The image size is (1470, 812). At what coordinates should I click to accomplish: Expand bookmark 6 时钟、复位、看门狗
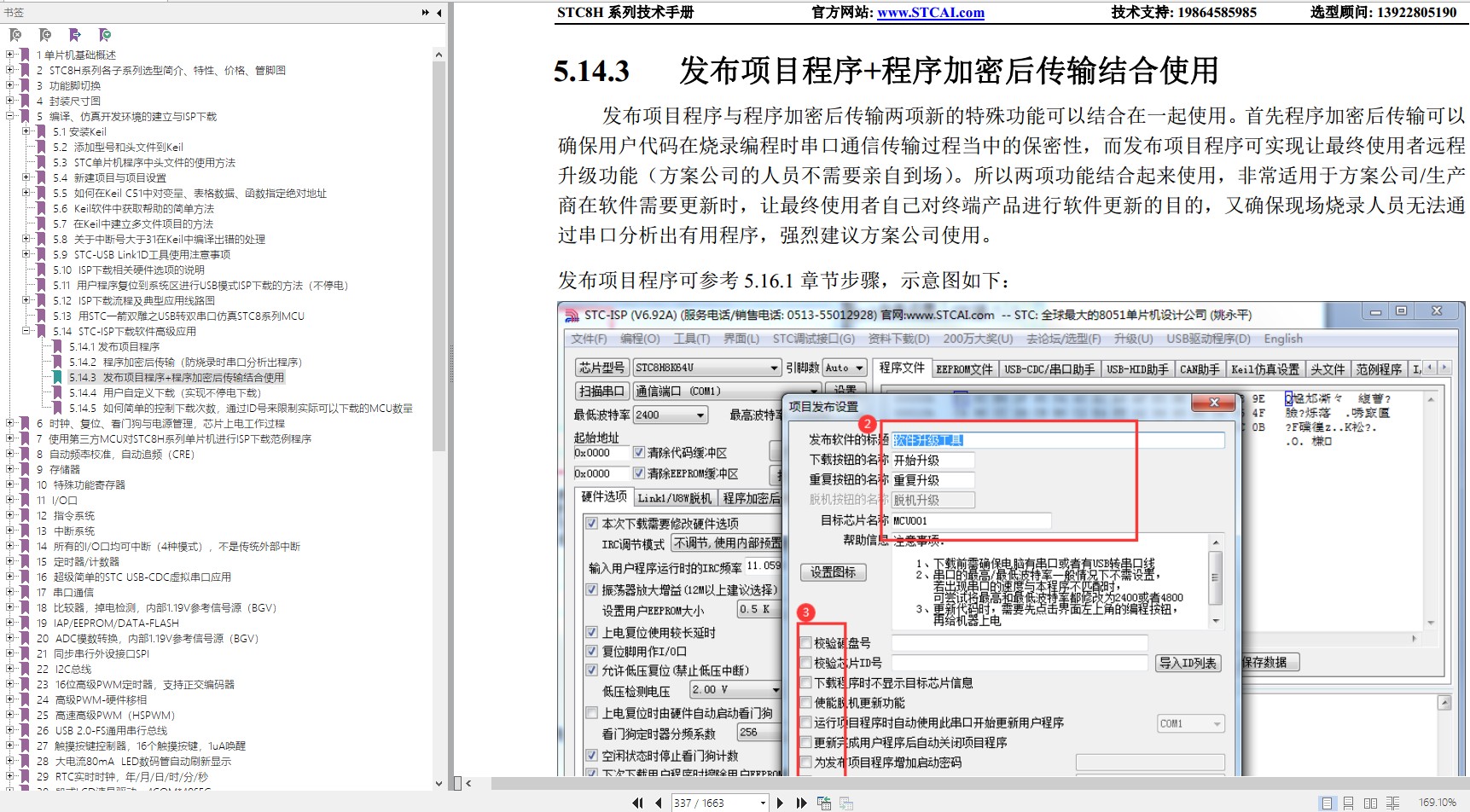click(10, 423)
